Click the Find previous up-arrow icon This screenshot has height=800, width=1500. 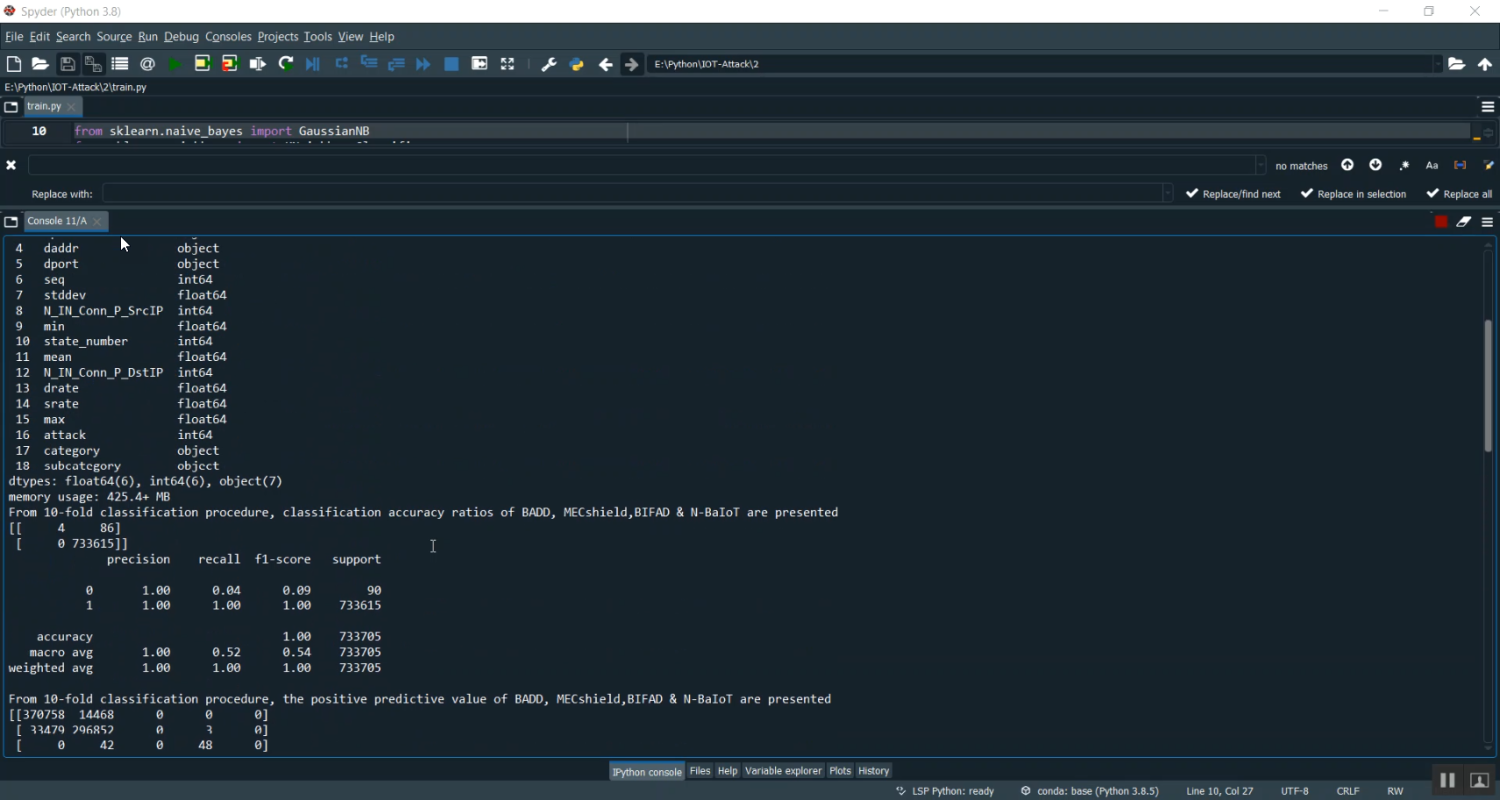point(1348,165)
